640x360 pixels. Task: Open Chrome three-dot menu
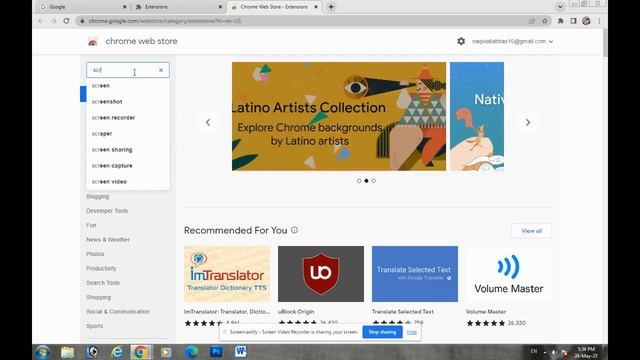pyautogui.click(x=599, y=21)
